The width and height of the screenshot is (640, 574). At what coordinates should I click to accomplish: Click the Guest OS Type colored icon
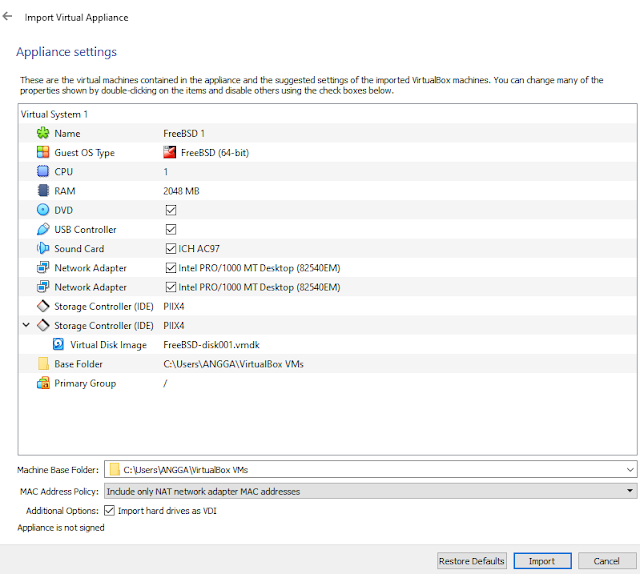[x=43, y=152]
